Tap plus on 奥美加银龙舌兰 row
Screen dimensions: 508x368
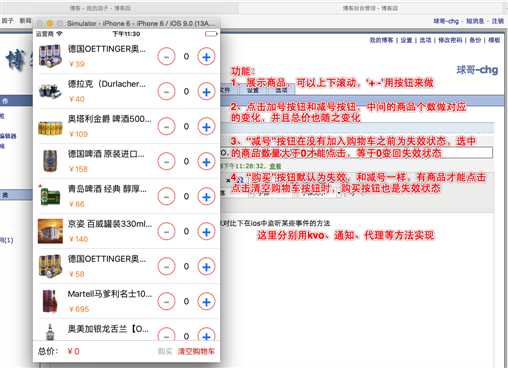pos(206,334)
